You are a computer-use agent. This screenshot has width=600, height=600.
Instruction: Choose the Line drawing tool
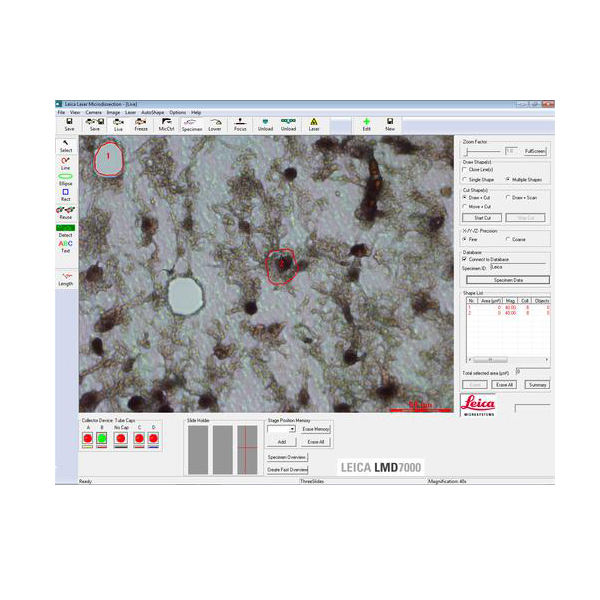65,160
